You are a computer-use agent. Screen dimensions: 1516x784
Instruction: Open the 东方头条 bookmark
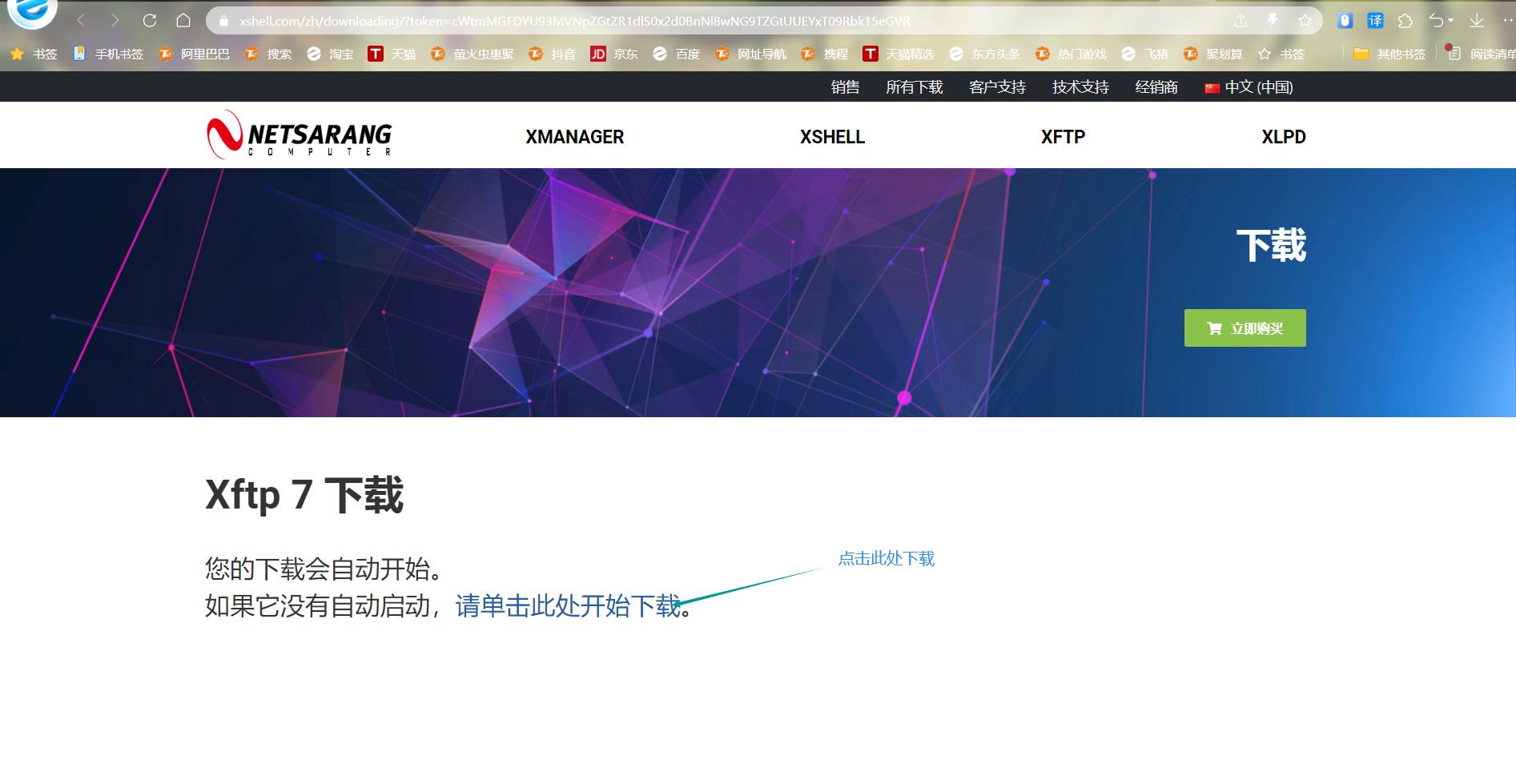click(x=985, y=54)
